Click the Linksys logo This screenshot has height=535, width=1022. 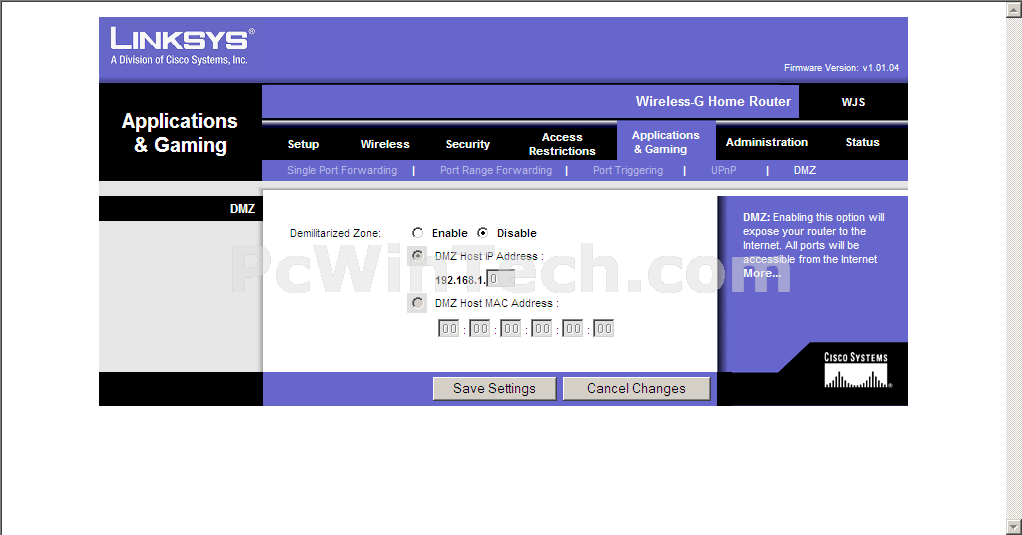[182, 46]
